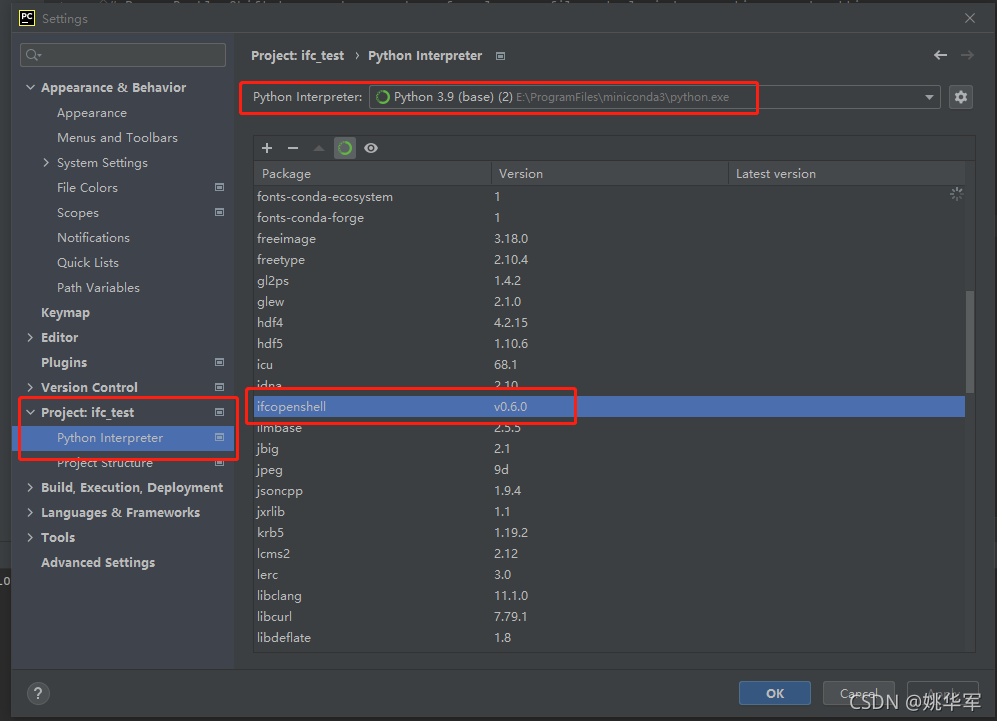Viewport: 997px width, 721px height.
Task: Toggle show early releases eye icon
Action: [371, 148]
